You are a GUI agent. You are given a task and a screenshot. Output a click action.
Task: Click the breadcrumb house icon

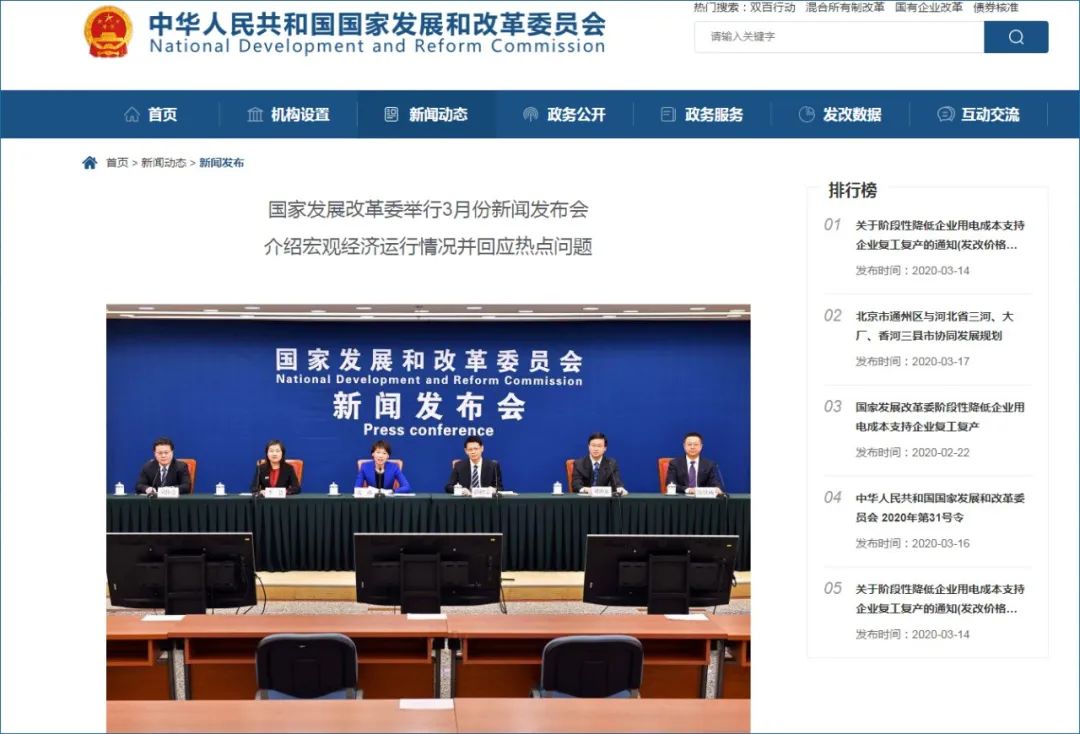(90, 162)
